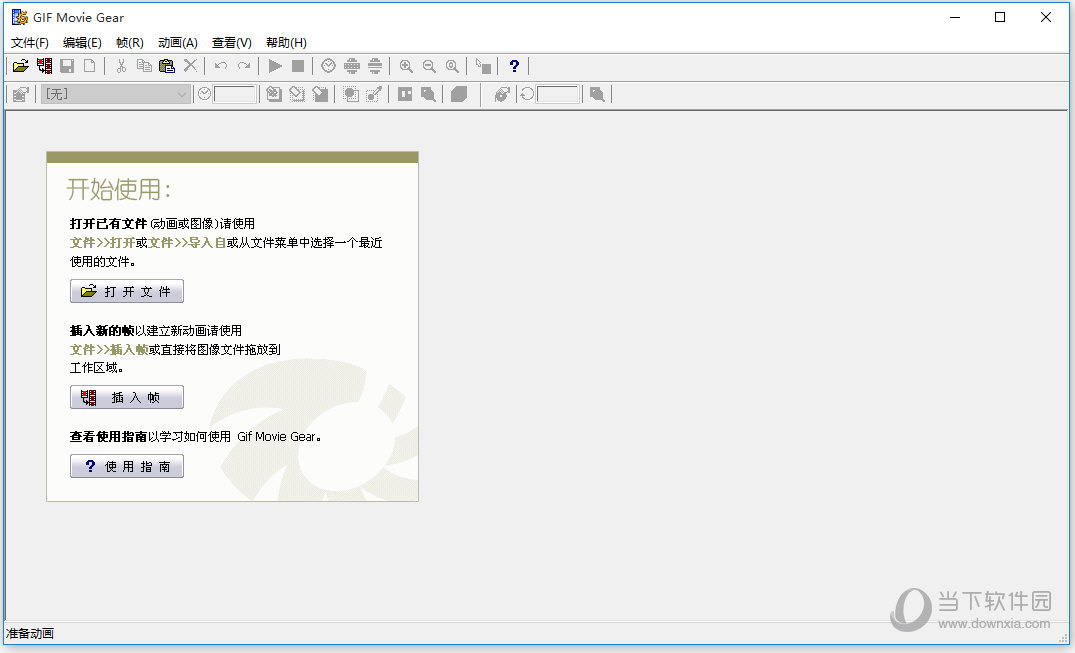The image size is (1075, 653).
Task: Click the cursor selection tool icon
Action: (x=483, y=66)
